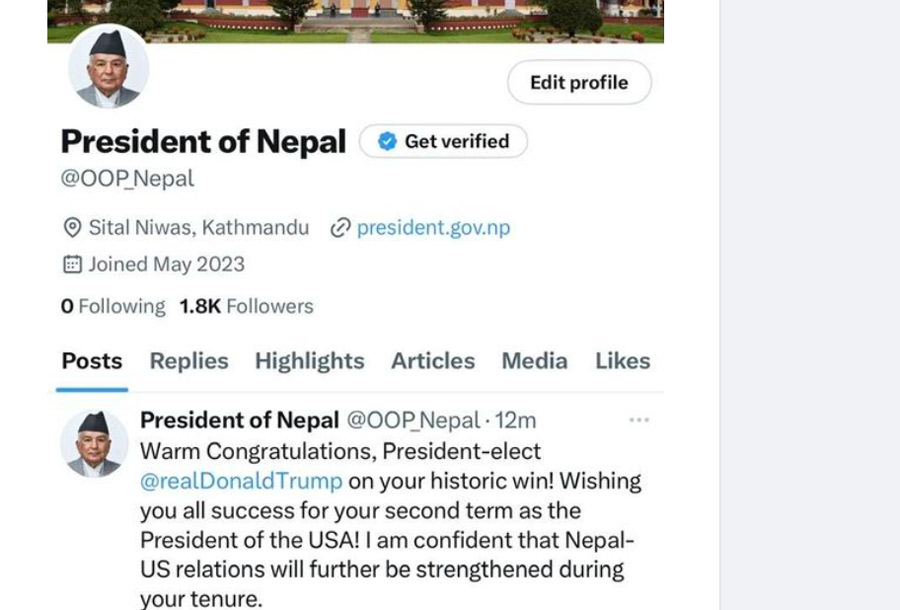
Task: Switch to the Posts tab
Action: [92, 361]
